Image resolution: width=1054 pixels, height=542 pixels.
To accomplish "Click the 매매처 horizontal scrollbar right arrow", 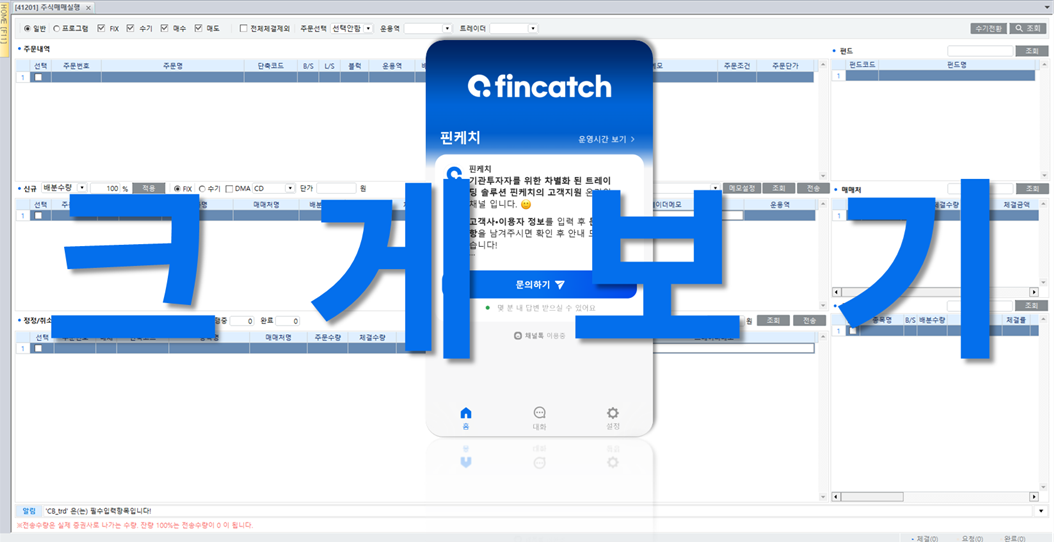I will tap(1034, 293).
